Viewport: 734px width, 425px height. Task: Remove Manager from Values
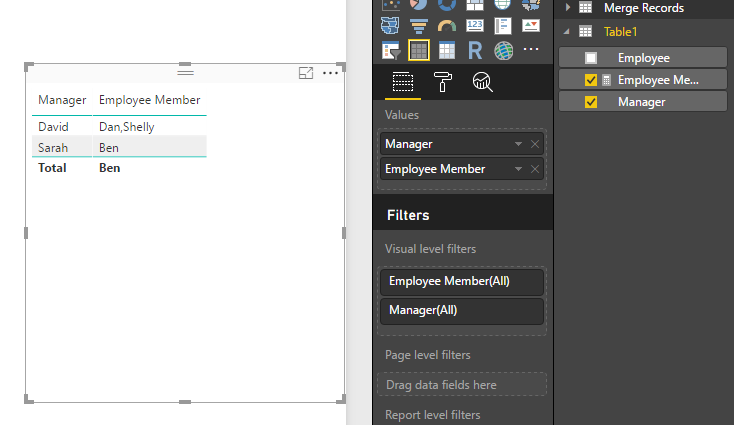point(535,144)
